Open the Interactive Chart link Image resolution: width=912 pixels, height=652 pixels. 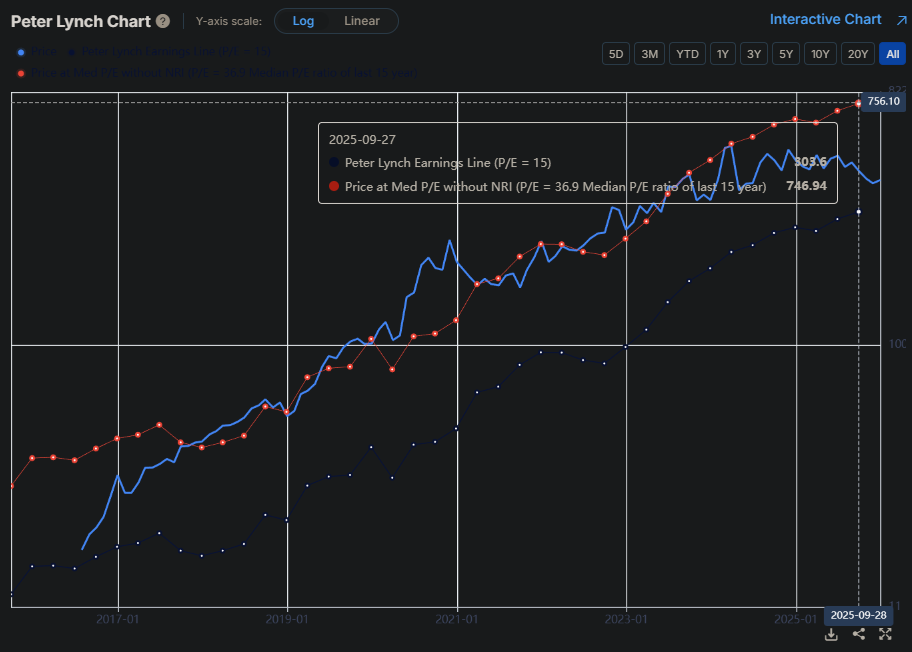825,19
